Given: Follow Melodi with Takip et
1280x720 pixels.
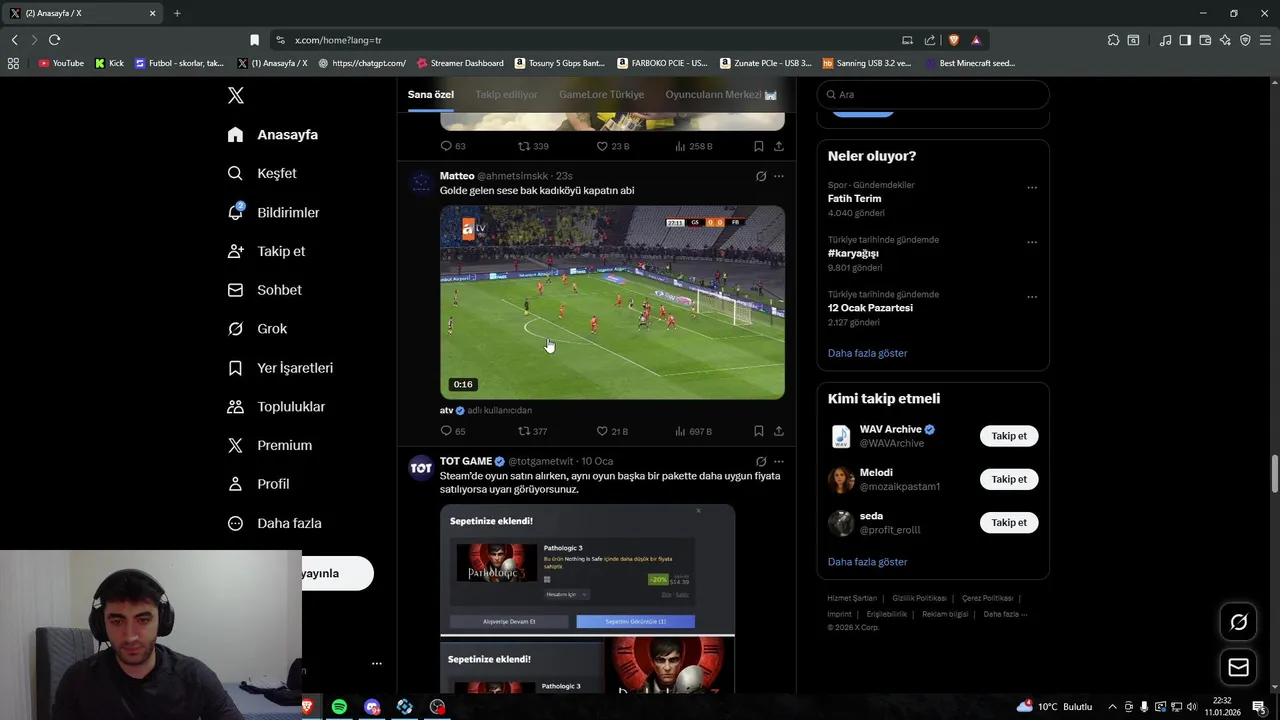Looking at the screenshot, I should (x=1009, y=479).
